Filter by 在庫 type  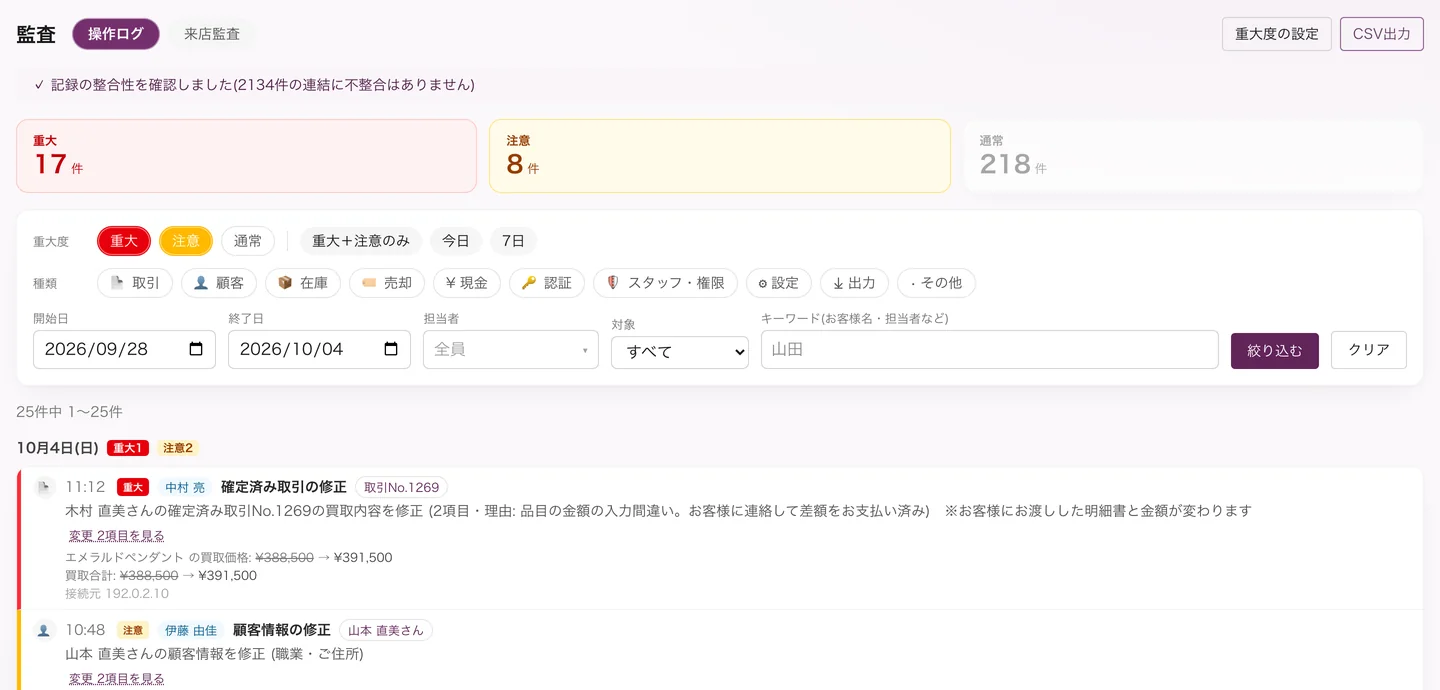coord(303,283)
